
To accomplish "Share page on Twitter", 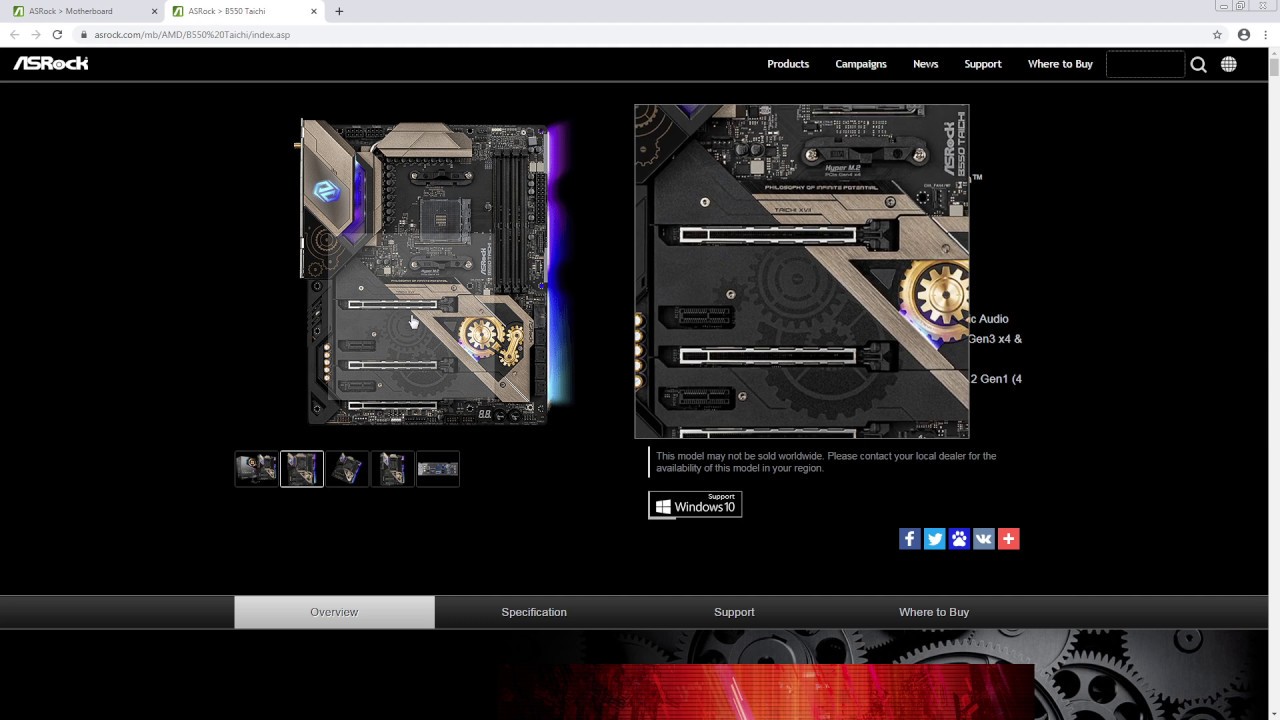I will pyautogui.click(x=934, y=539).
